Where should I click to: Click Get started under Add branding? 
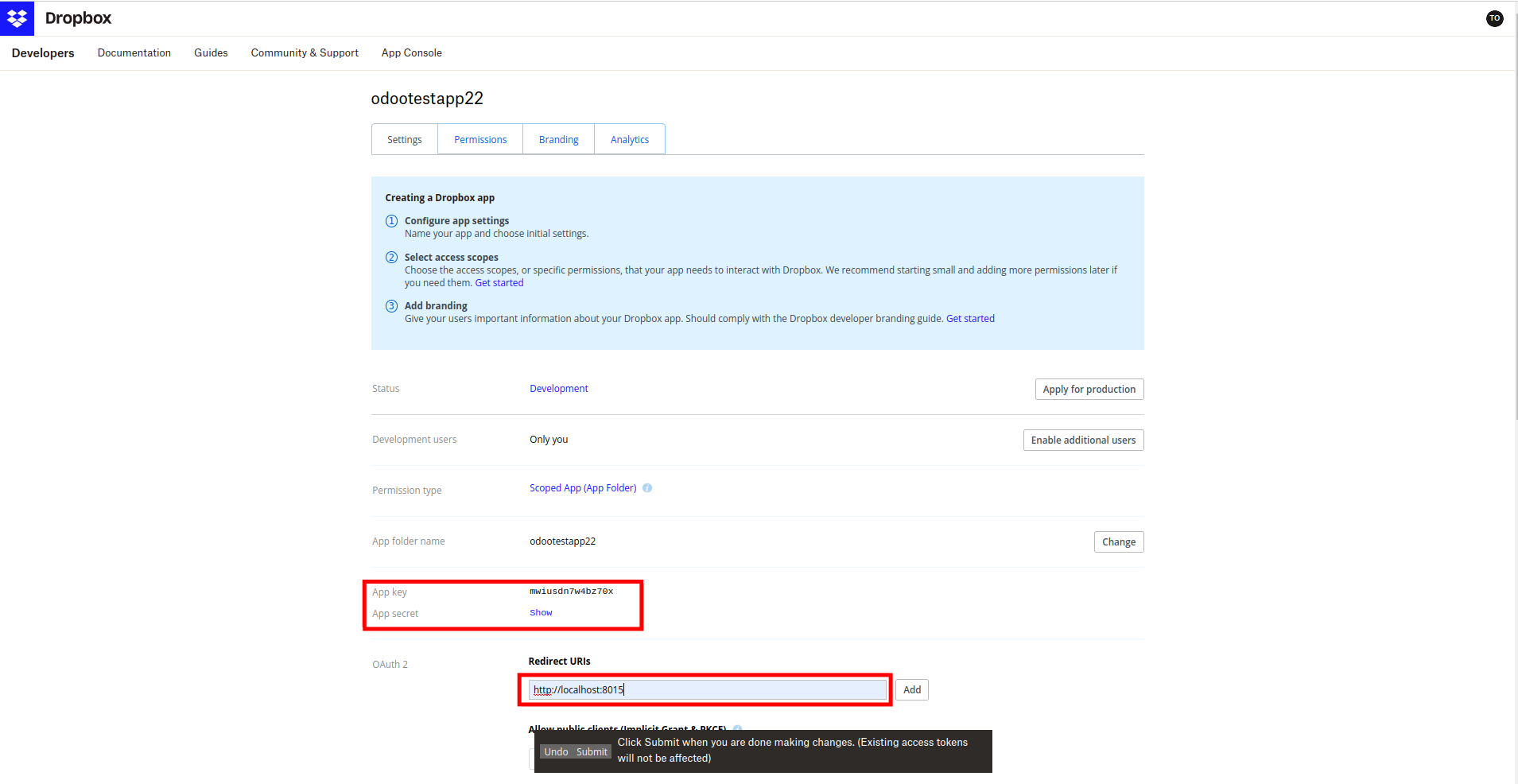(x=970, y=319)
